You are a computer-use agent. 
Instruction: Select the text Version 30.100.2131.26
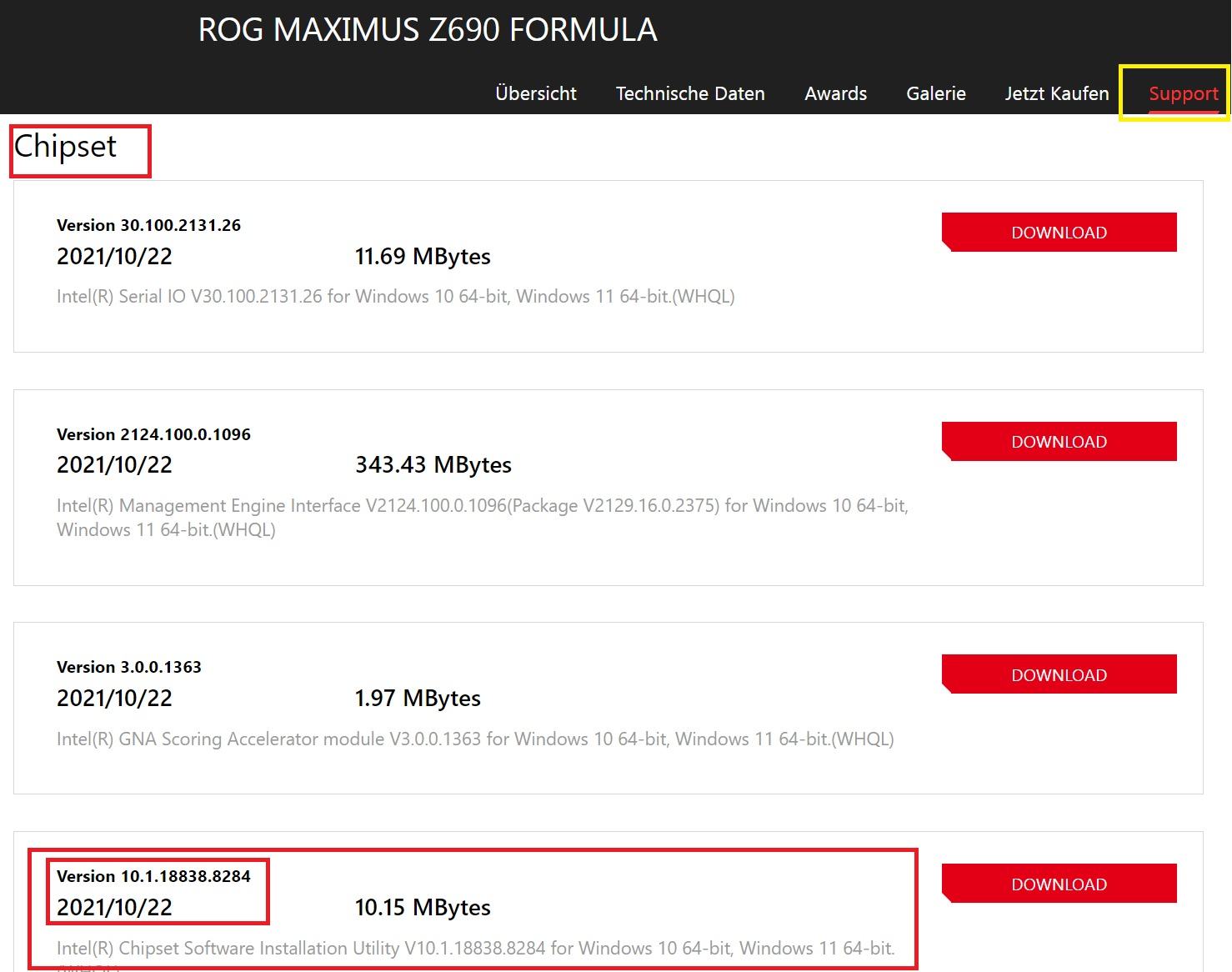(148, 225)
